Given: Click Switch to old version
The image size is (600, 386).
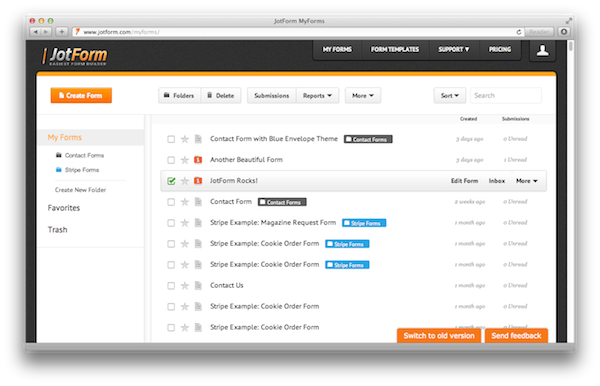Looking at the screenshot, I should coord(439,336).
